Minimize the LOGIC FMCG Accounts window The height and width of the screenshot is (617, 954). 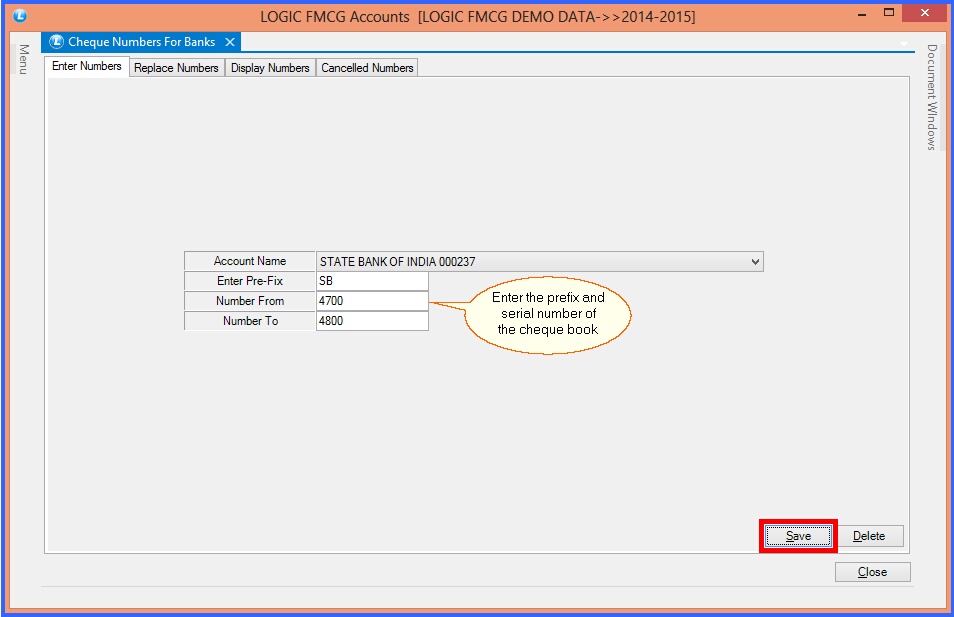point(862,14)
